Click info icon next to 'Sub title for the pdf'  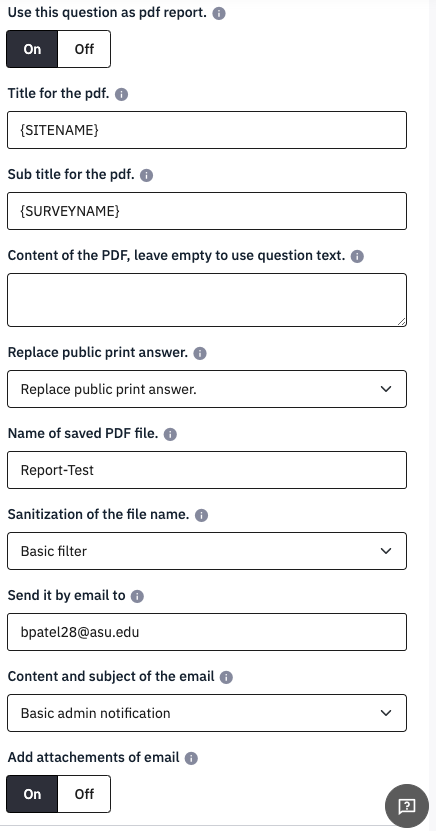tap(147, 175)
